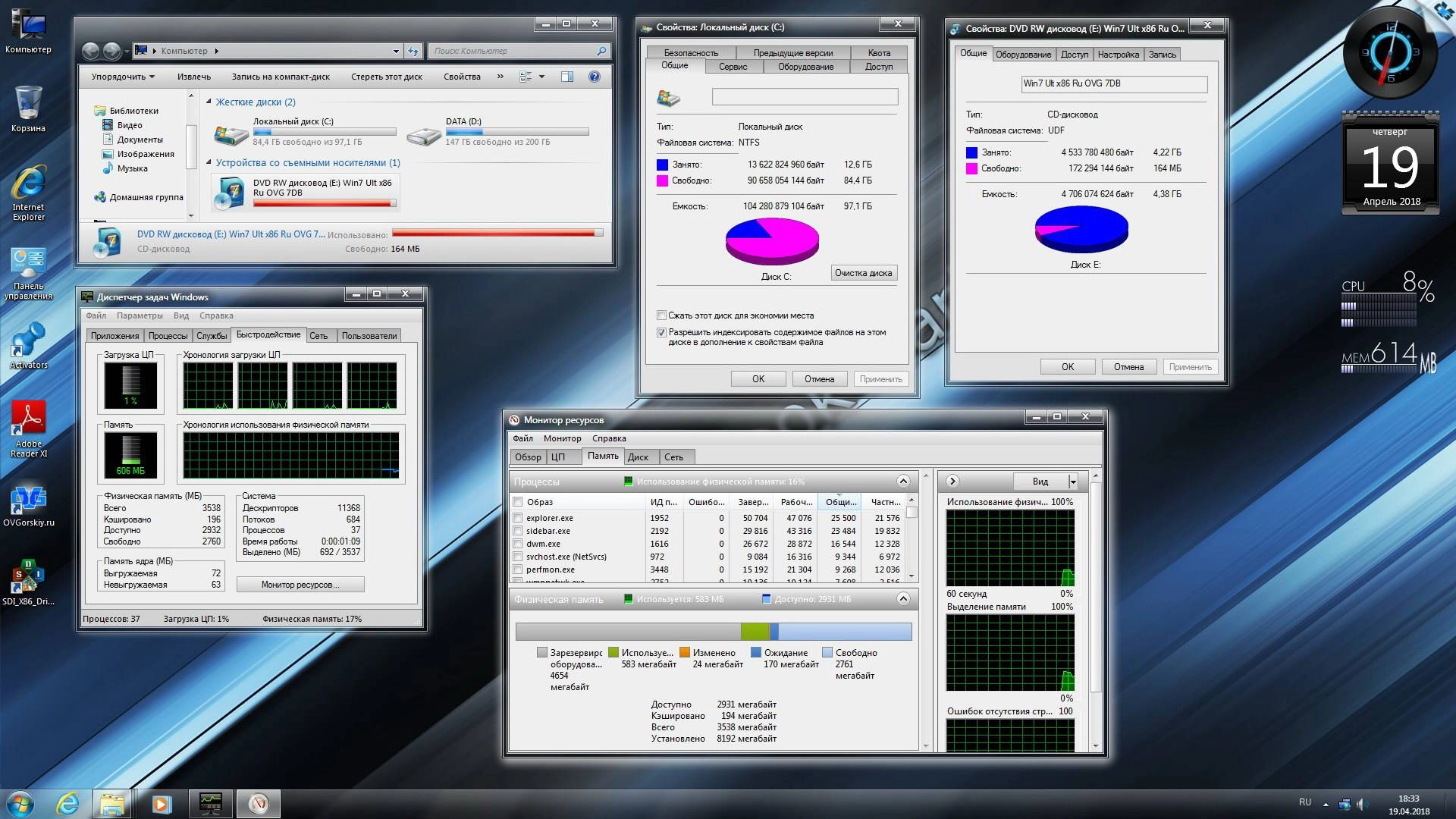Click the Recycle Bin (Корзина) icon
Screen dimensions: 1456x819
coord(28,104)
